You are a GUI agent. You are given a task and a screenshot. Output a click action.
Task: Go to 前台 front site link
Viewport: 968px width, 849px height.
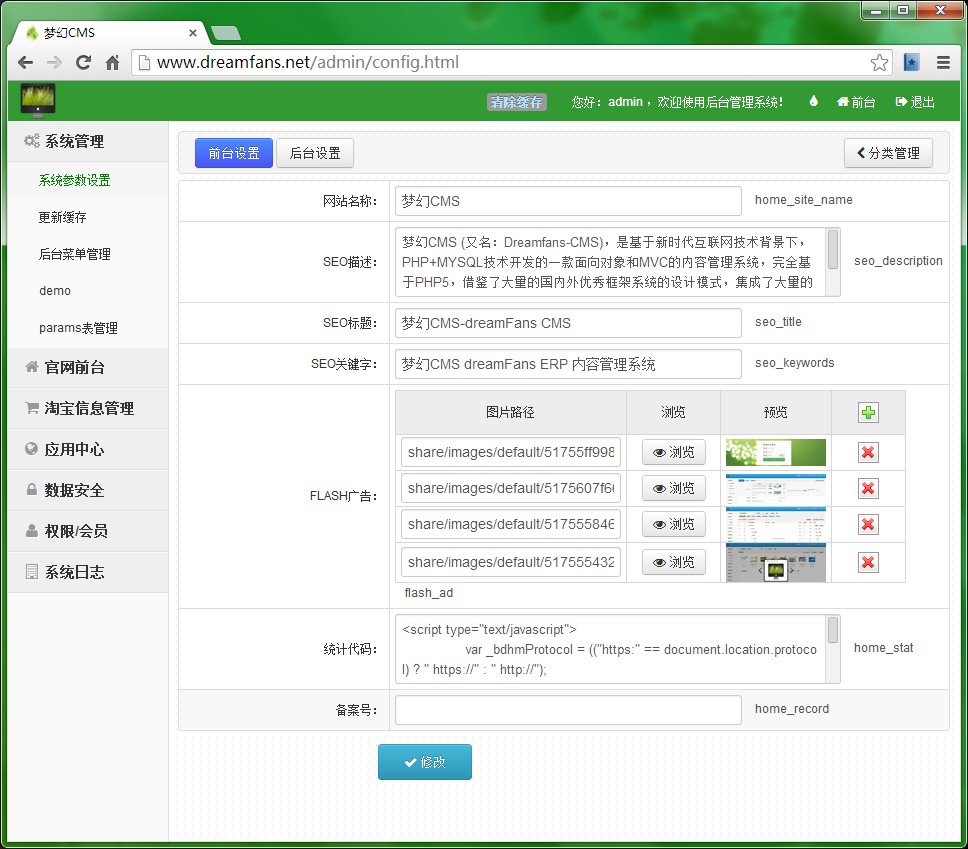(x=856, y=102)
